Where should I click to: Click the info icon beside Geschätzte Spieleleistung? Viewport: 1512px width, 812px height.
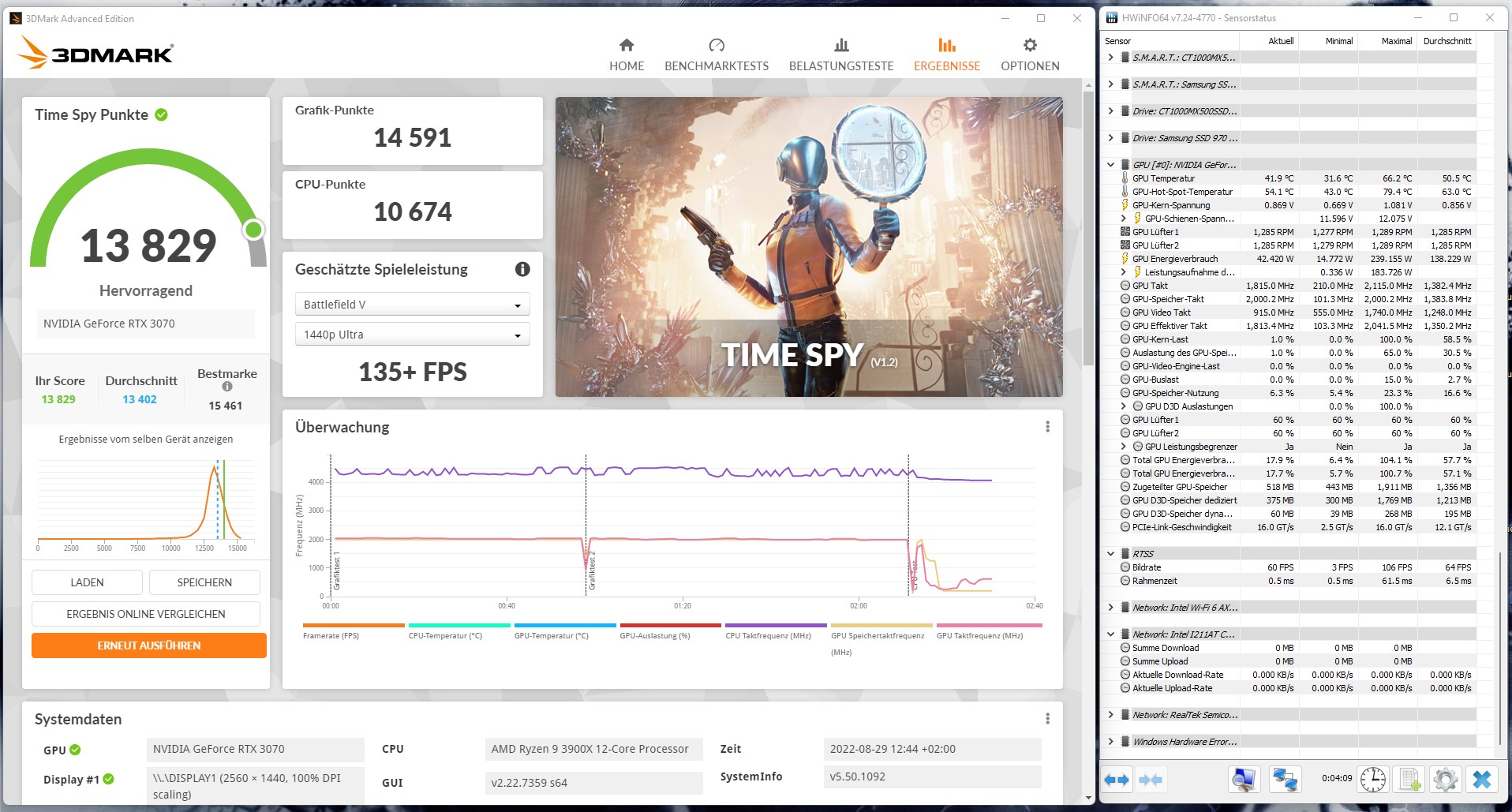point(522,269)
